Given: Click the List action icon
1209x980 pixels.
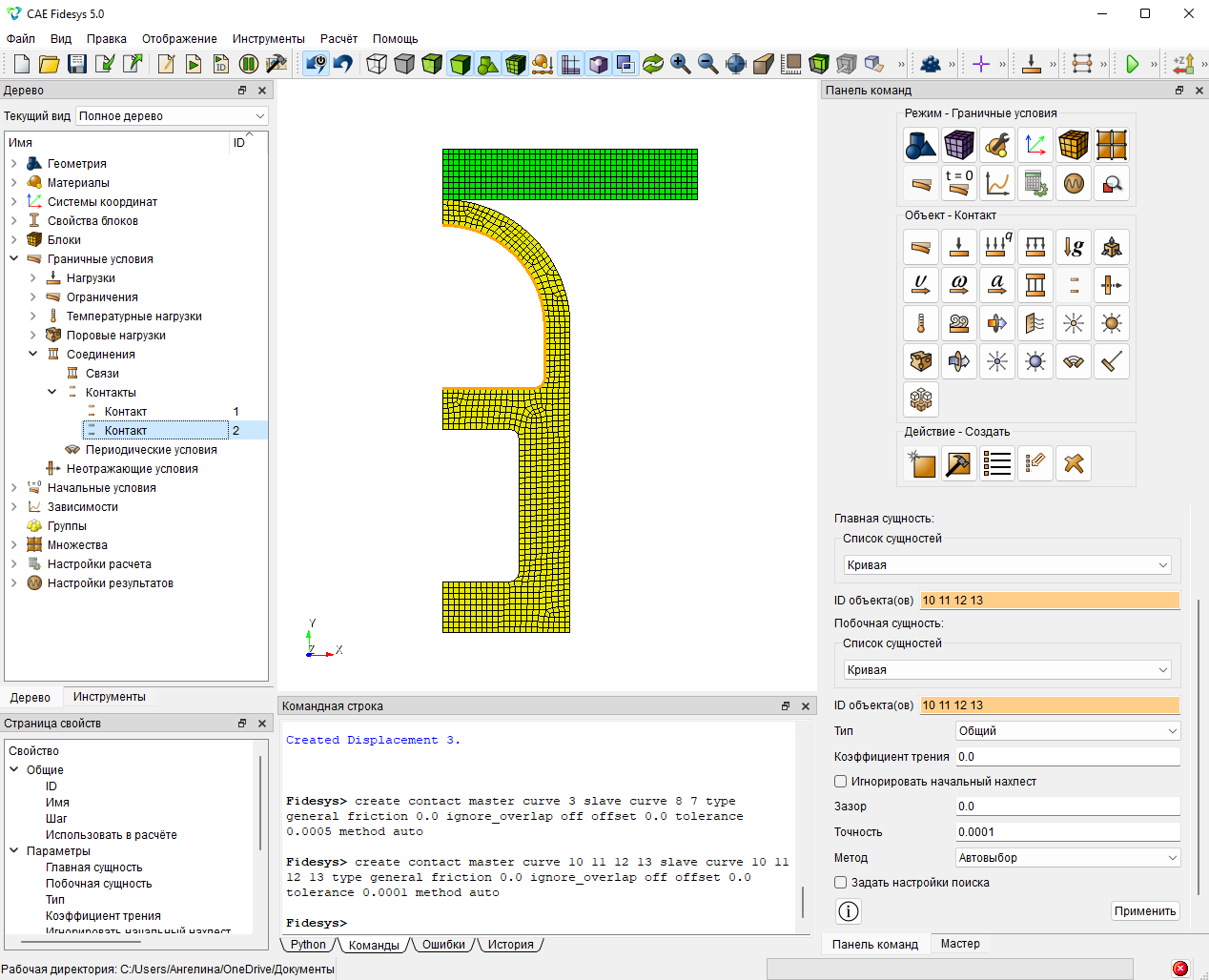Looking at the screenshot, I should [997, 463].
